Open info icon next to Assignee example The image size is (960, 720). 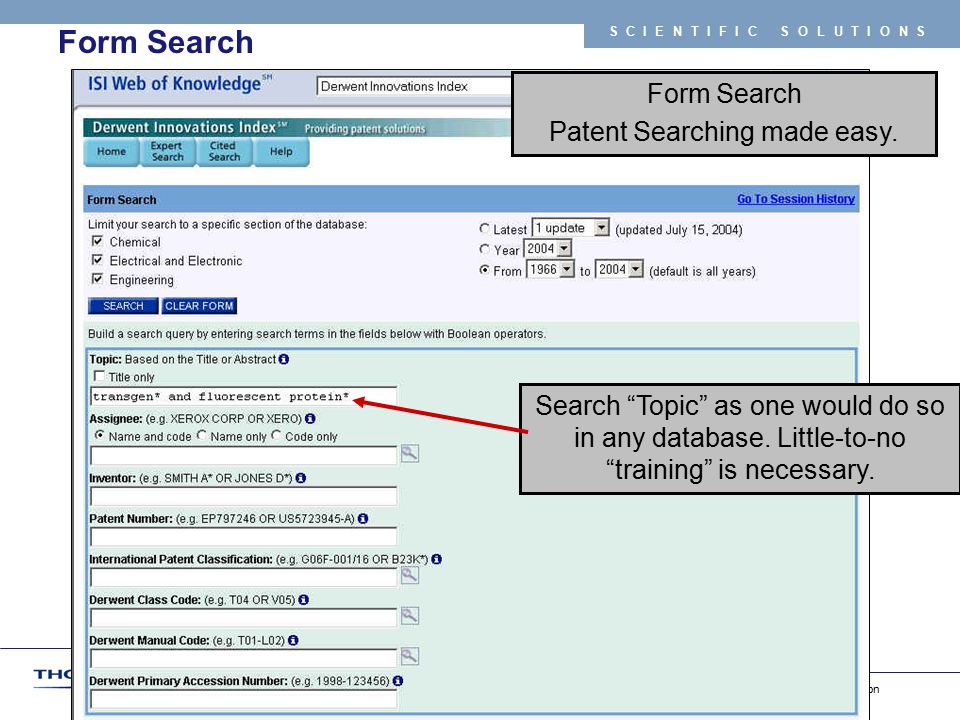pyautogui.click(x=310, y=419)
